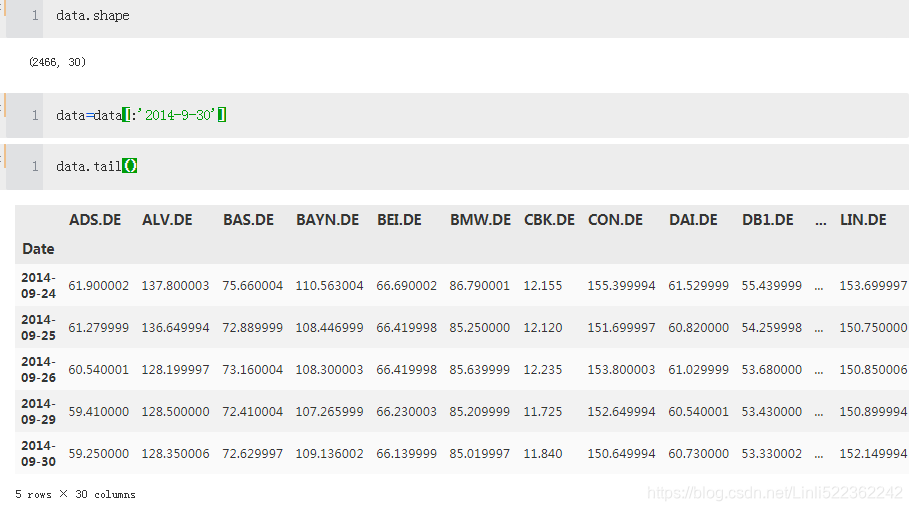Image resolution: width=912 pixels, height=511 pixels.
Task: Click the cell value 61.900002
Action: [98, 285]
